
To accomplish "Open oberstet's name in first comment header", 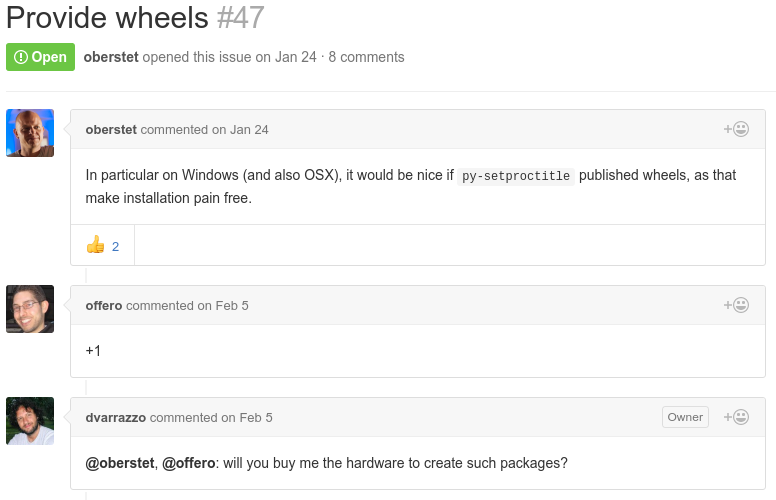I will (x=111, y=130).
